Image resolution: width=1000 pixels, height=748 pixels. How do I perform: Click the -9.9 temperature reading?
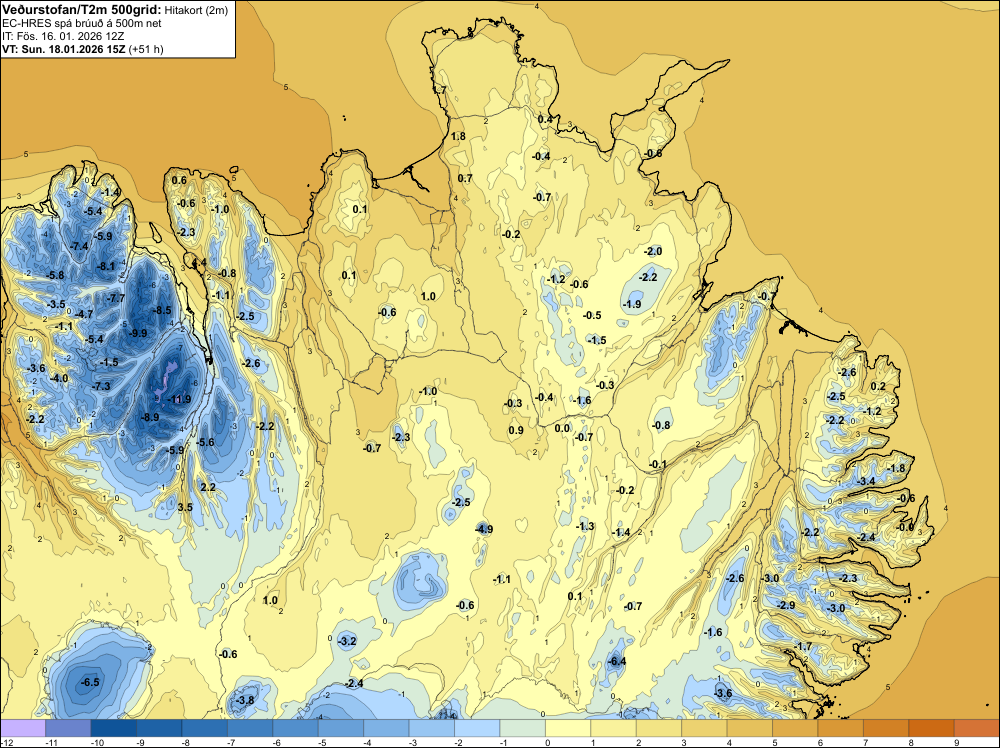click(138, 334)
